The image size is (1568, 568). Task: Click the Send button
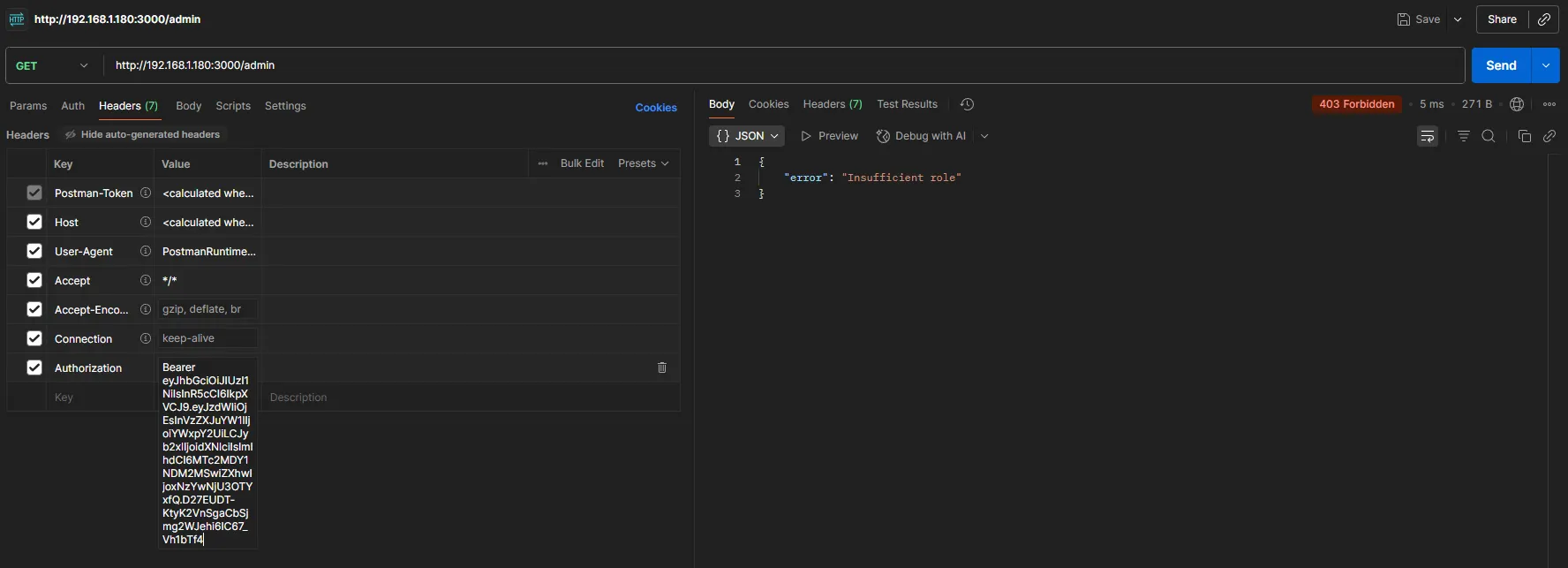1502,65
